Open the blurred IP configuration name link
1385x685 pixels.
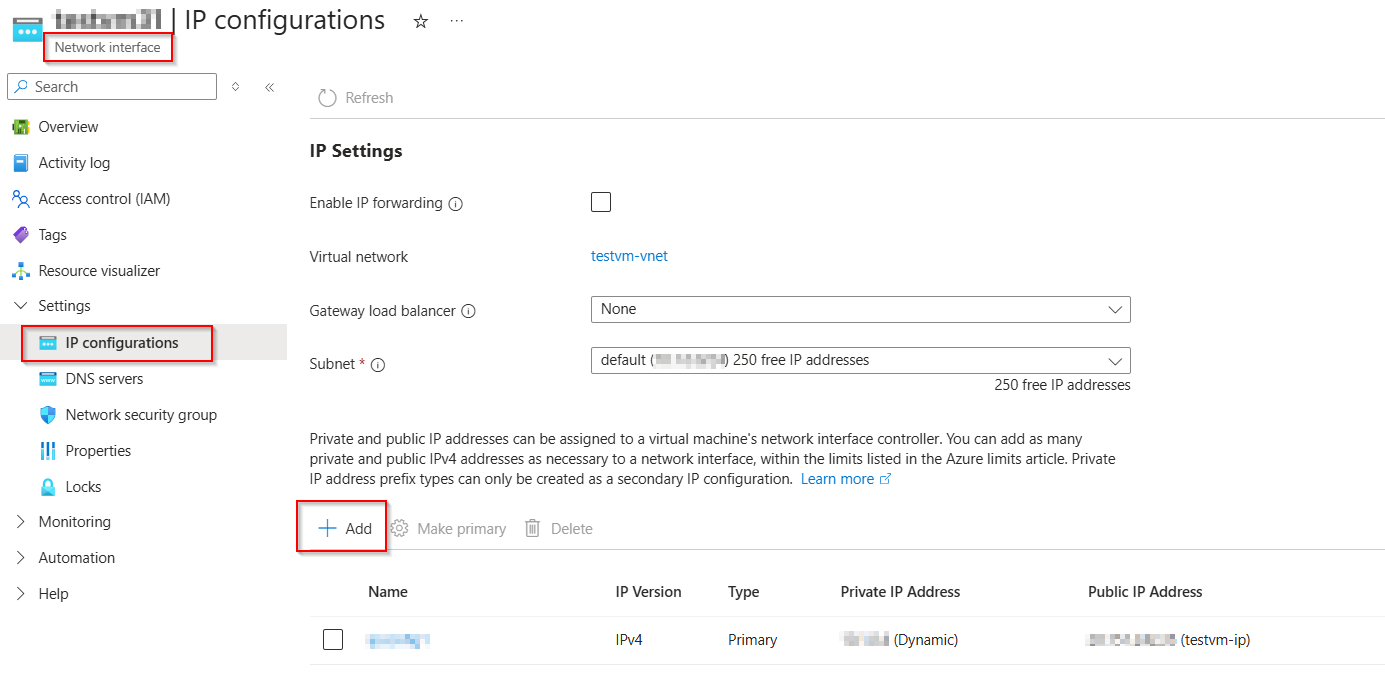(398, 639)
